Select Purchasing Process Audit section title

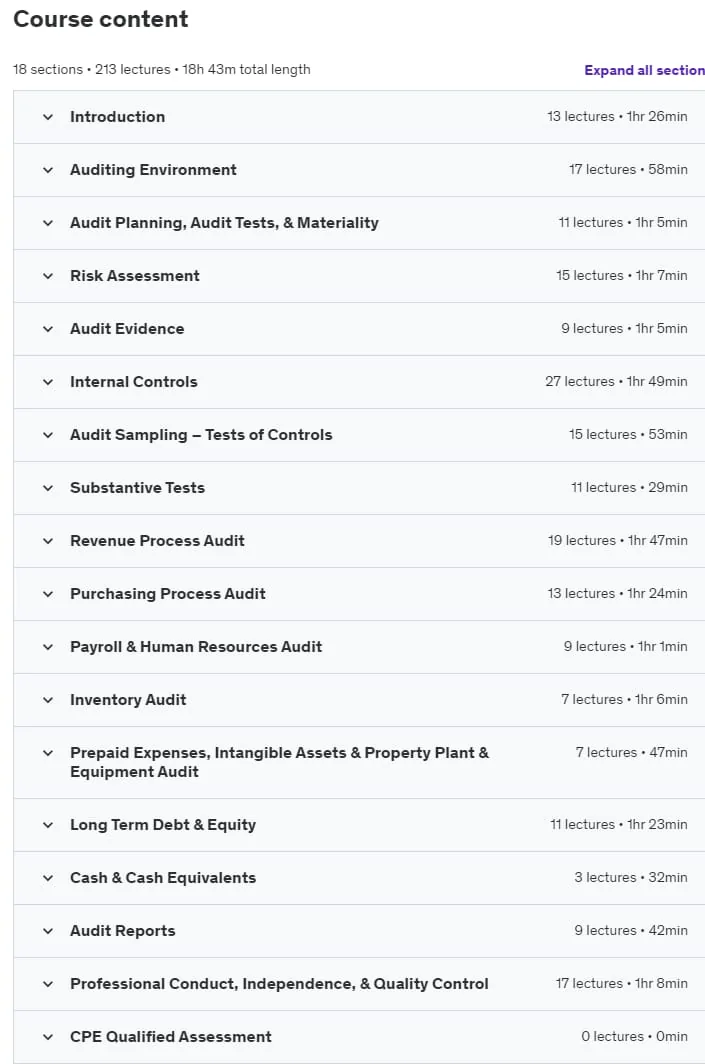click(168, 594)
